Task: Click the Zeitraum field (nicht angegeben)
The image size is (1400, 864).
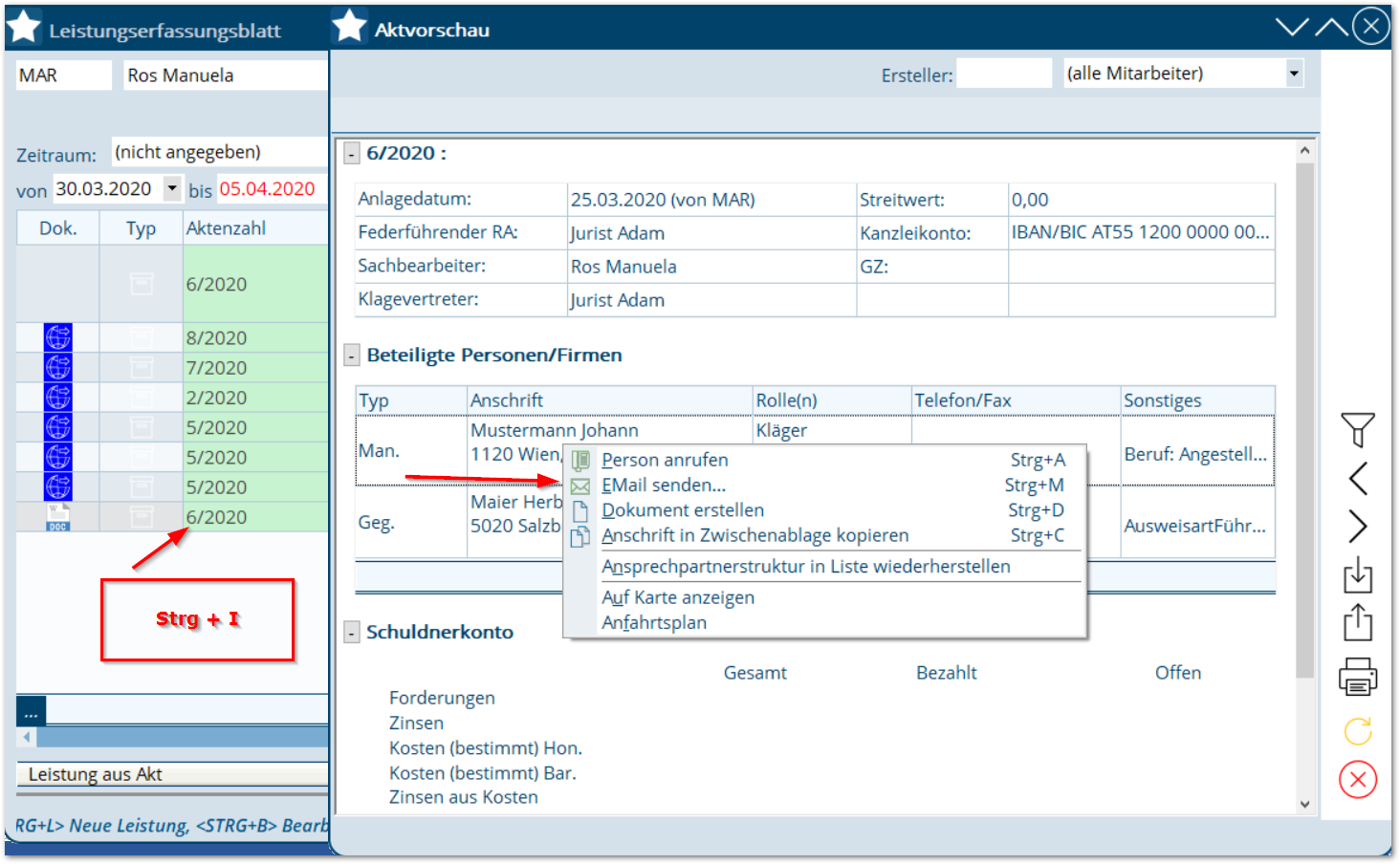Action: pos(220,152)
